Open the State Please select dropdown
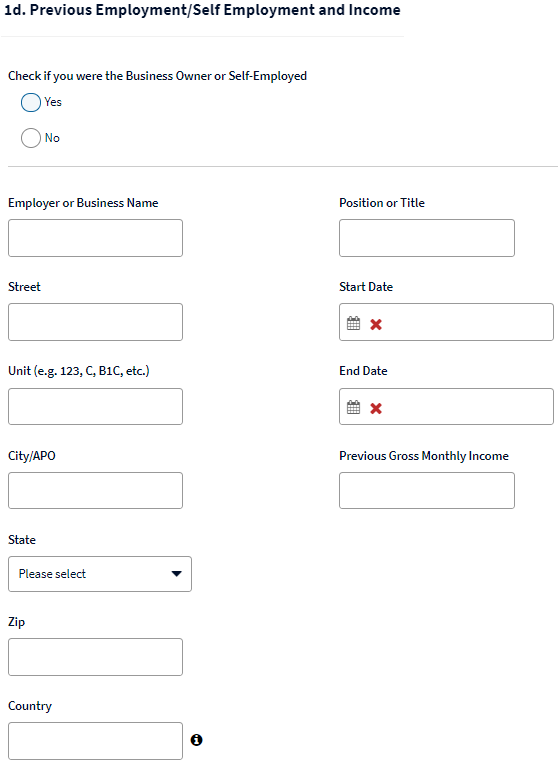The image size is (559, 765). 100,574
